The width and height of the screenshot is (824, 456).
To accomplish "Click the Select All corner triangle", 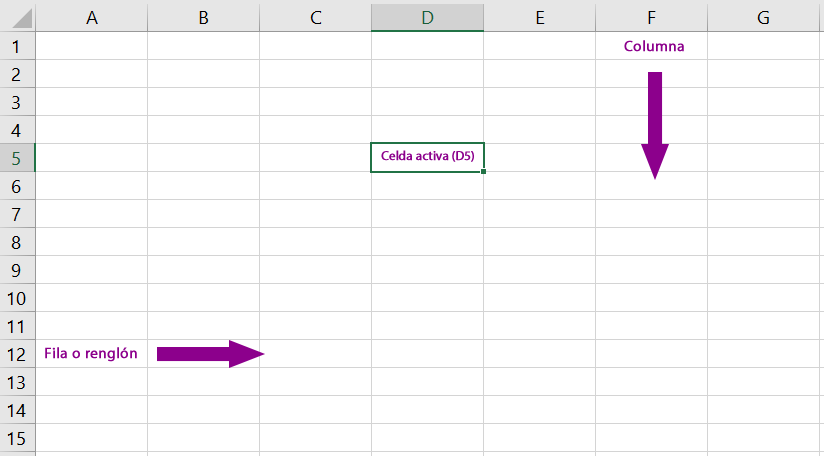I will [x=22, y=17].
